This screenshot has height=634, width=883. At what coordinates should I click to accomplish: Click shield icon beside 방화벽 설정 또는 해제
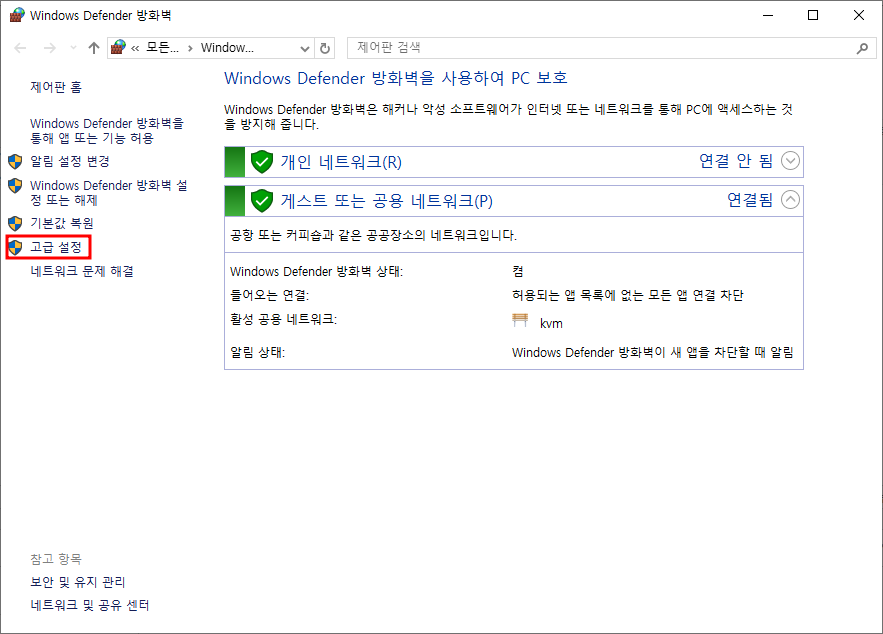[15, 185]
